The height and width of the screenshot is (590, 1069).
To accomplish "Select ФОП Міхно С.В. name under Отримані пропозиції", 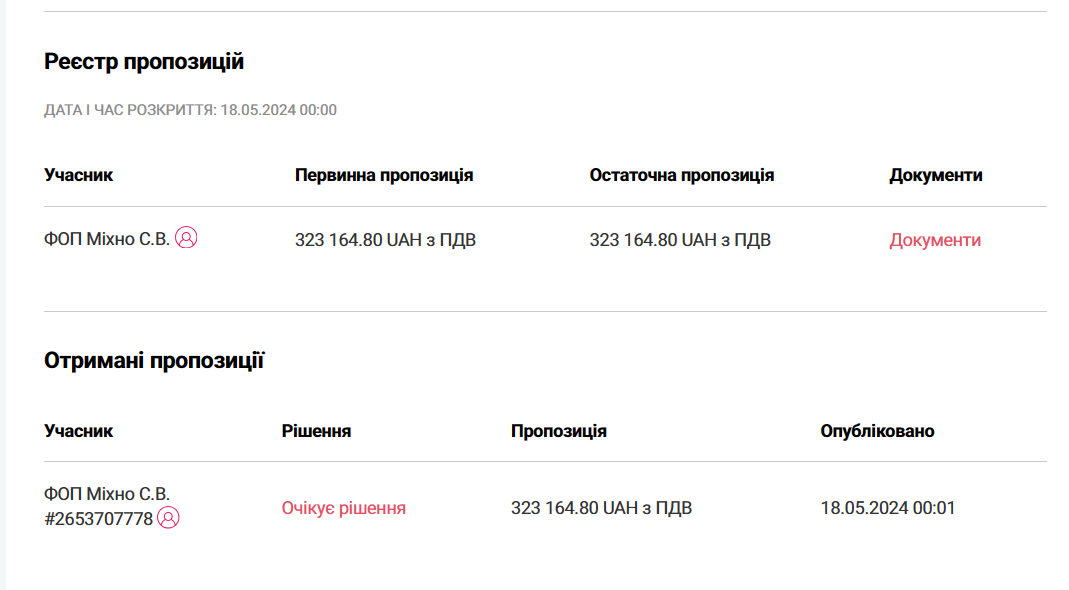I will [107, 494].
